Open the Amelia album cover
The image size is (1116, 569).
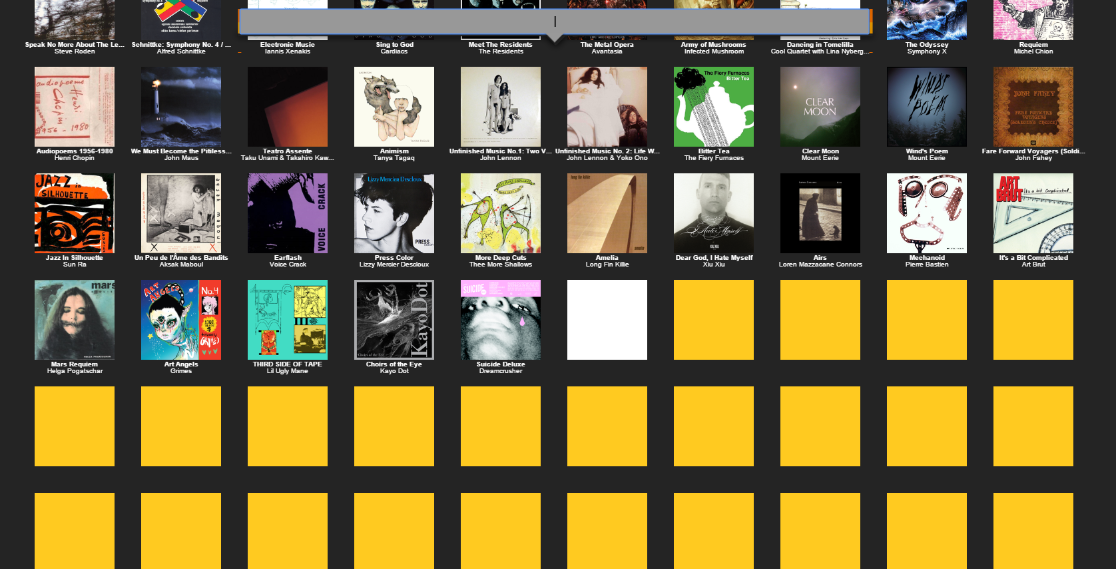click(x=607, y=213)
